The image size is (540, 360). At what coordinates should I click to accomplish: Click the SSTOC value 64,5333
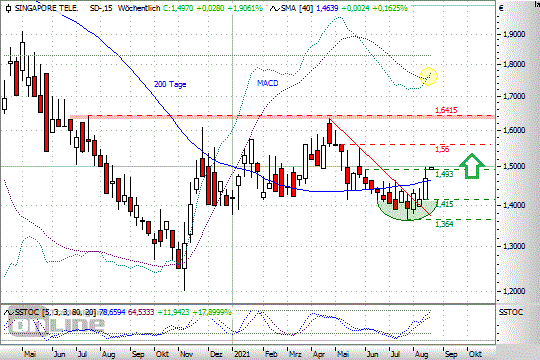click(141, 312)
